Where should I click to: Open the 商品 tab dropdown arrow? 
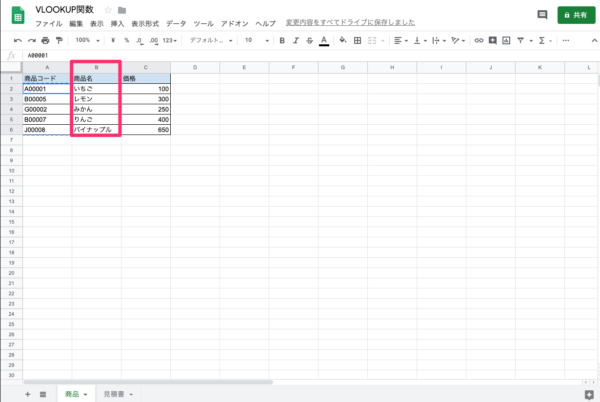pyautogui.click(x=85, y=395)
